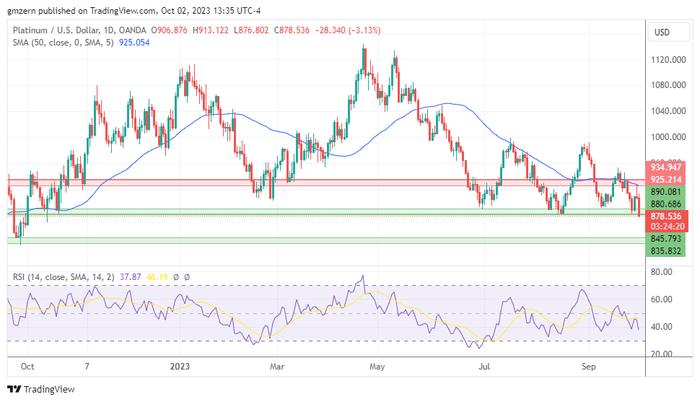The height and width of the screenshot is (402, 700).
Task: Click the TradingView logo icon
Action: pyautogui.click(x=14, y=389)
